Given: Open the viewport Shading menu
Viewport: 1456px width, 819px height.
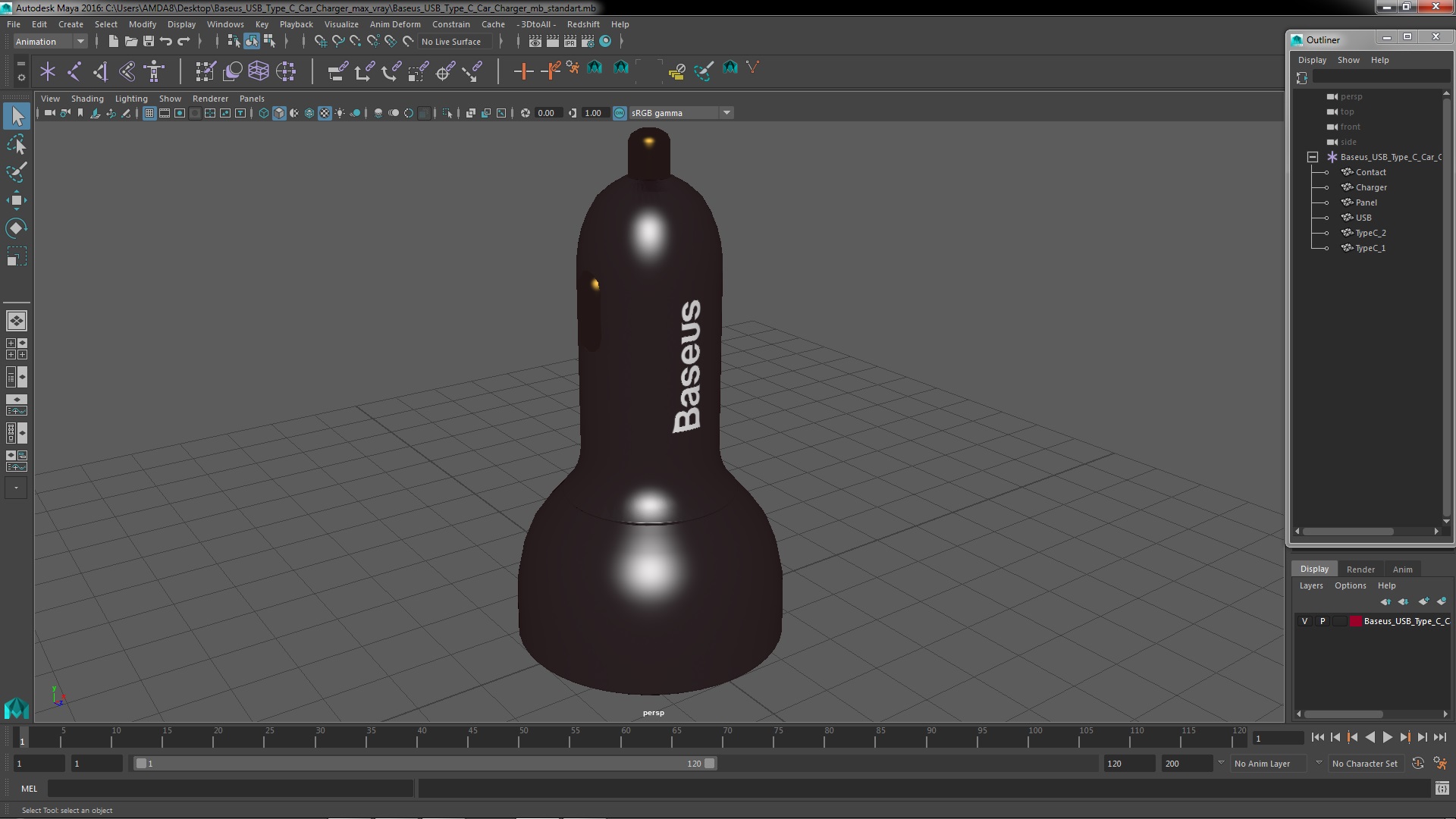Looking at the screenshot, I should [87, 99].
